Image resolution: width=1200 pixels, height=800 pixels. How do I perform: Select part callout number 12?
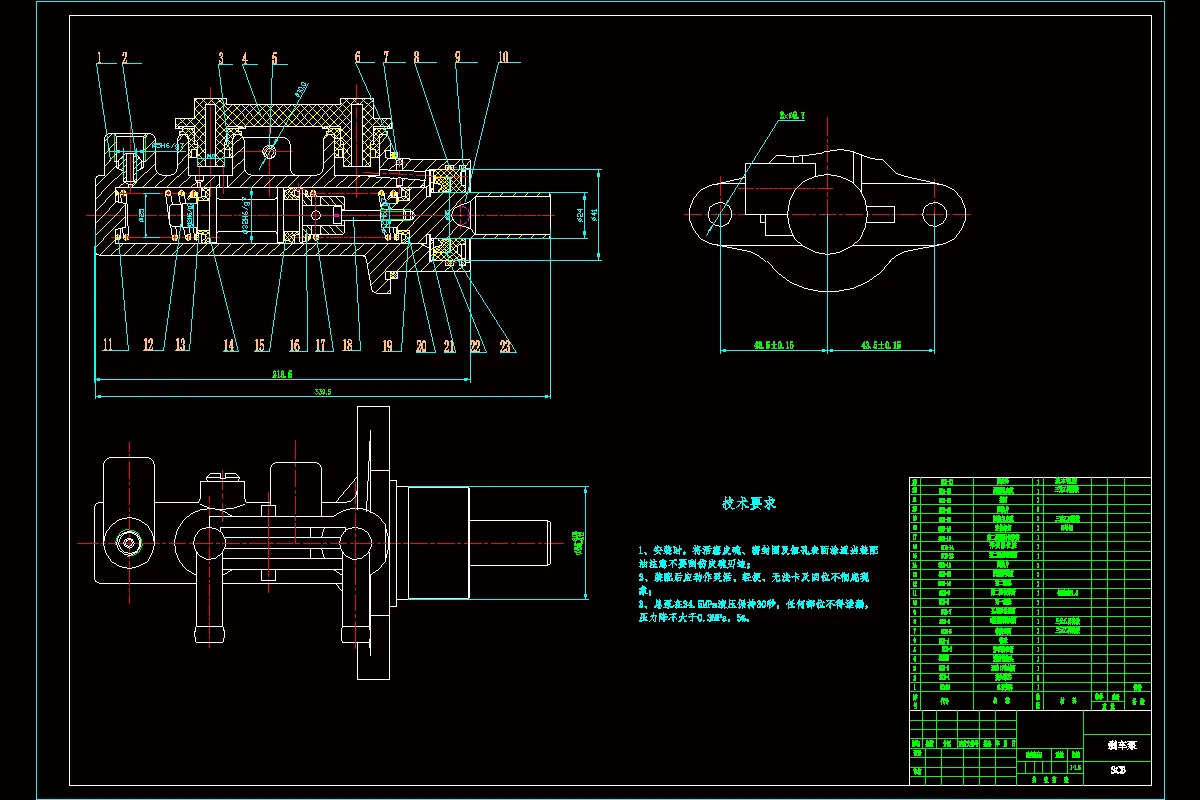[148, 345]
